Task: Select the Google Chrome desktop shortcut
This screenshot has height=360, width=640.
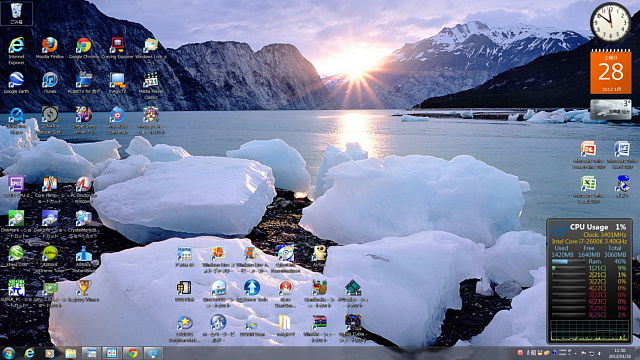Action: click(84, 48)
